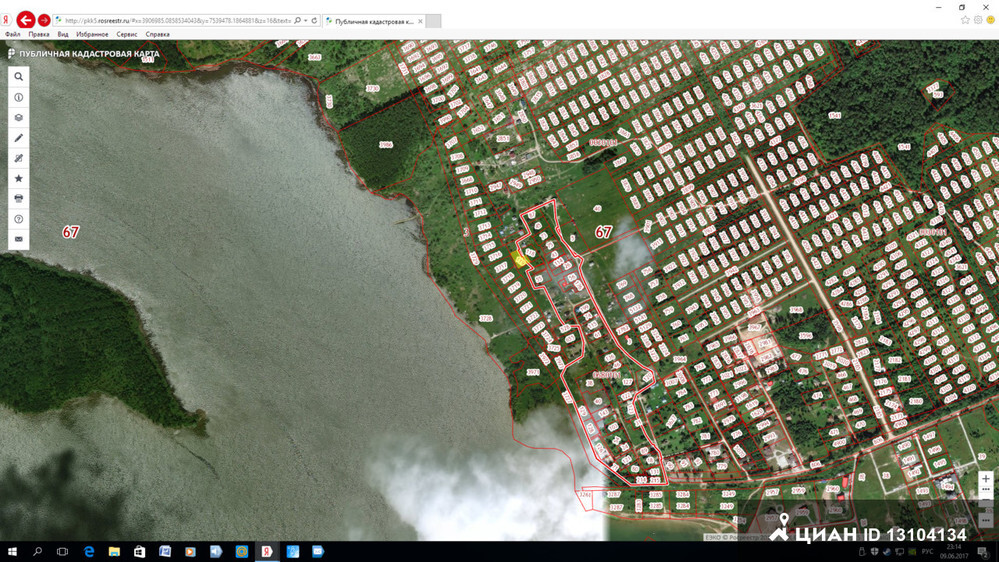999x562 pixels.
Task: Open the feedback envelope icon
Action: coord(18,239)
